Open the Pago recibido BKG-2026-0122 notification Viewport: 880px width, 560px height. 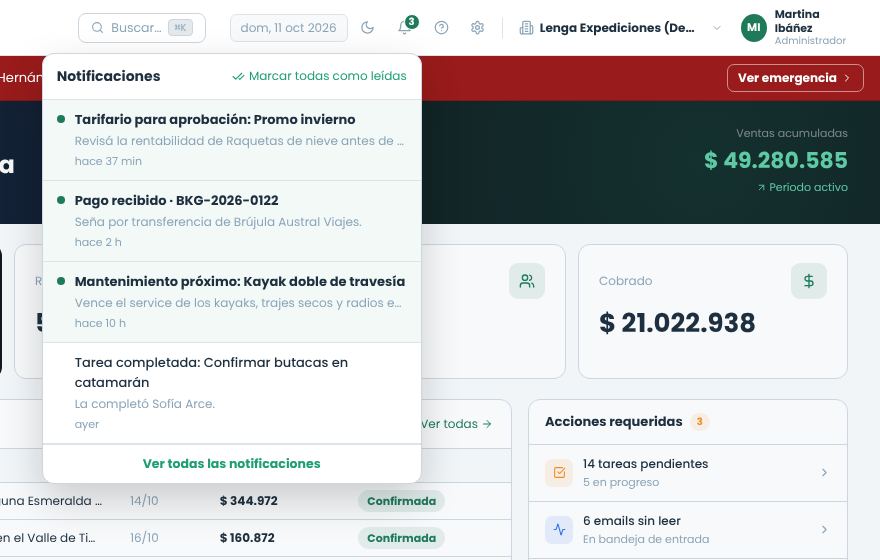click(x=232, y=221)
